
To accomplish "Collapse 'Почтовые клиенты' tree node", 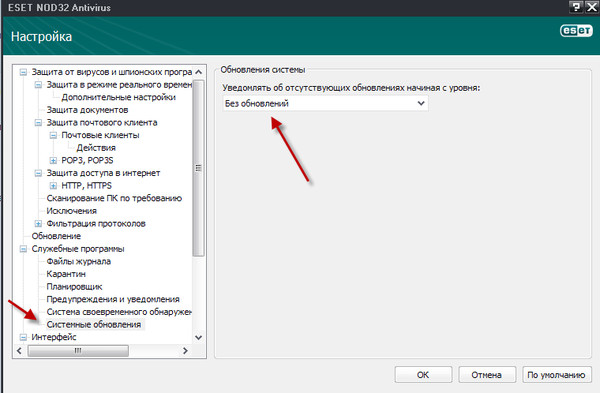I will [53, 135].
